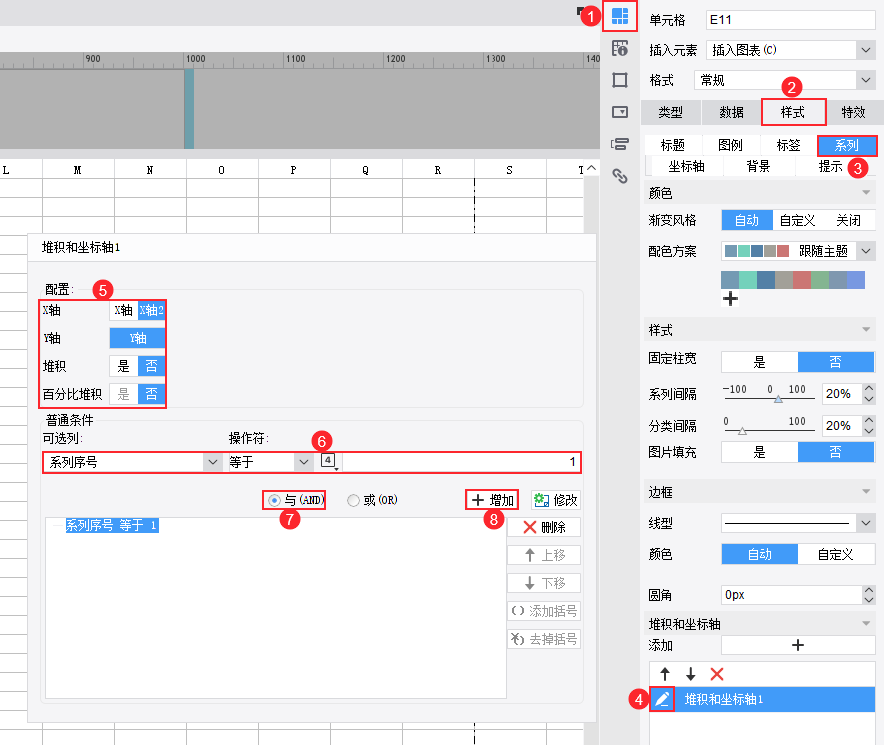Switch to the 样式 tab
This screenshot has height=745, width=884.
point(793,112)
